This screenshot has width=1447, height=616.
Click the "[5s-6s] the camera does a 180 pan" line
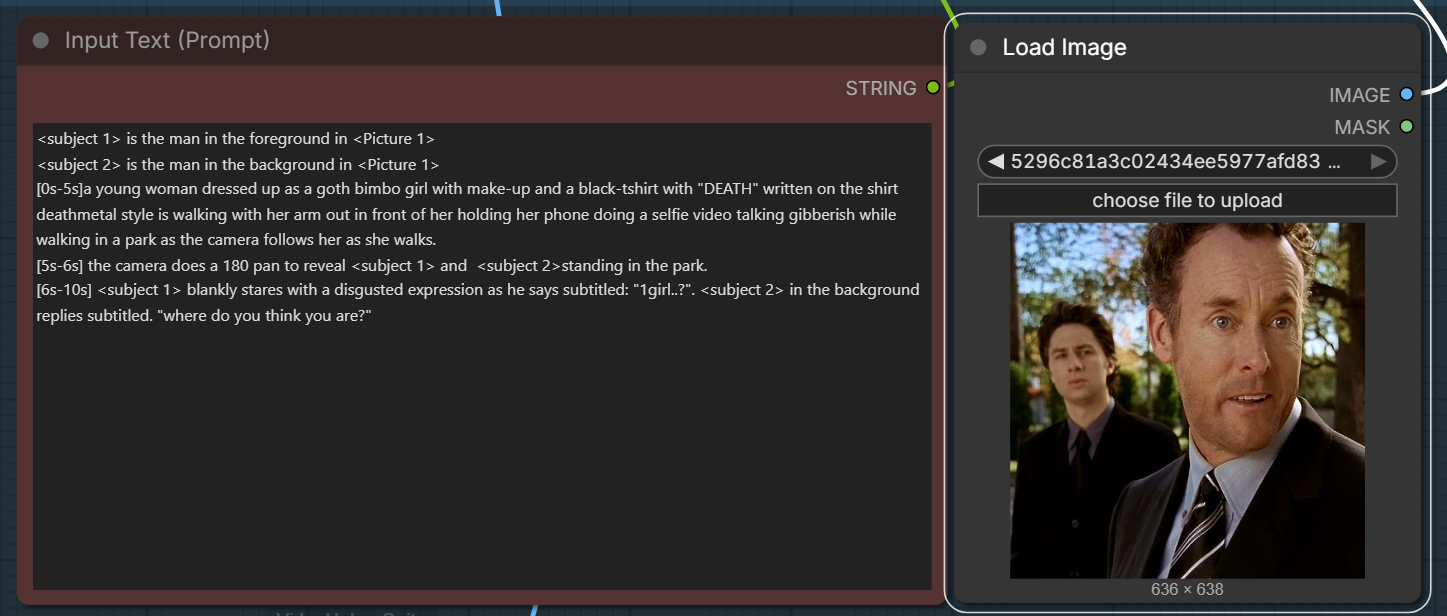(372, 265)
